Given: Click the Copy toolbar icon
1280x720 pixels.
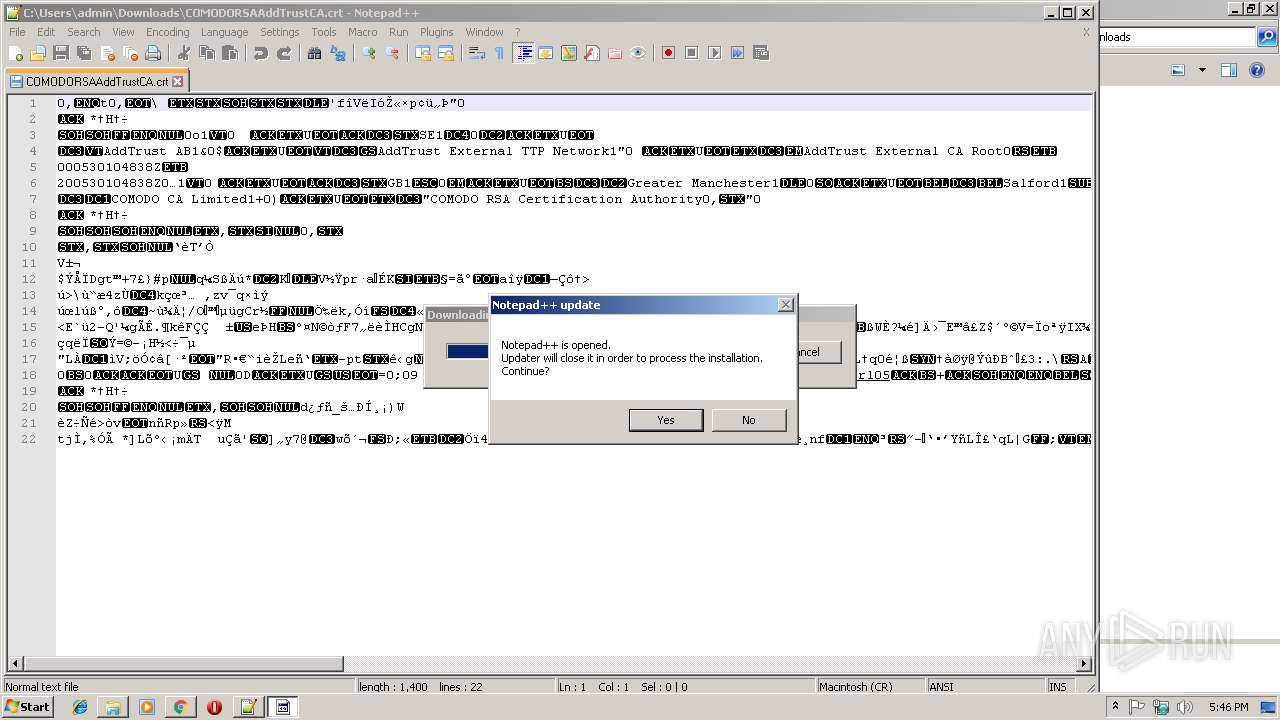Looking at the screenshot, I should (206, 53).
